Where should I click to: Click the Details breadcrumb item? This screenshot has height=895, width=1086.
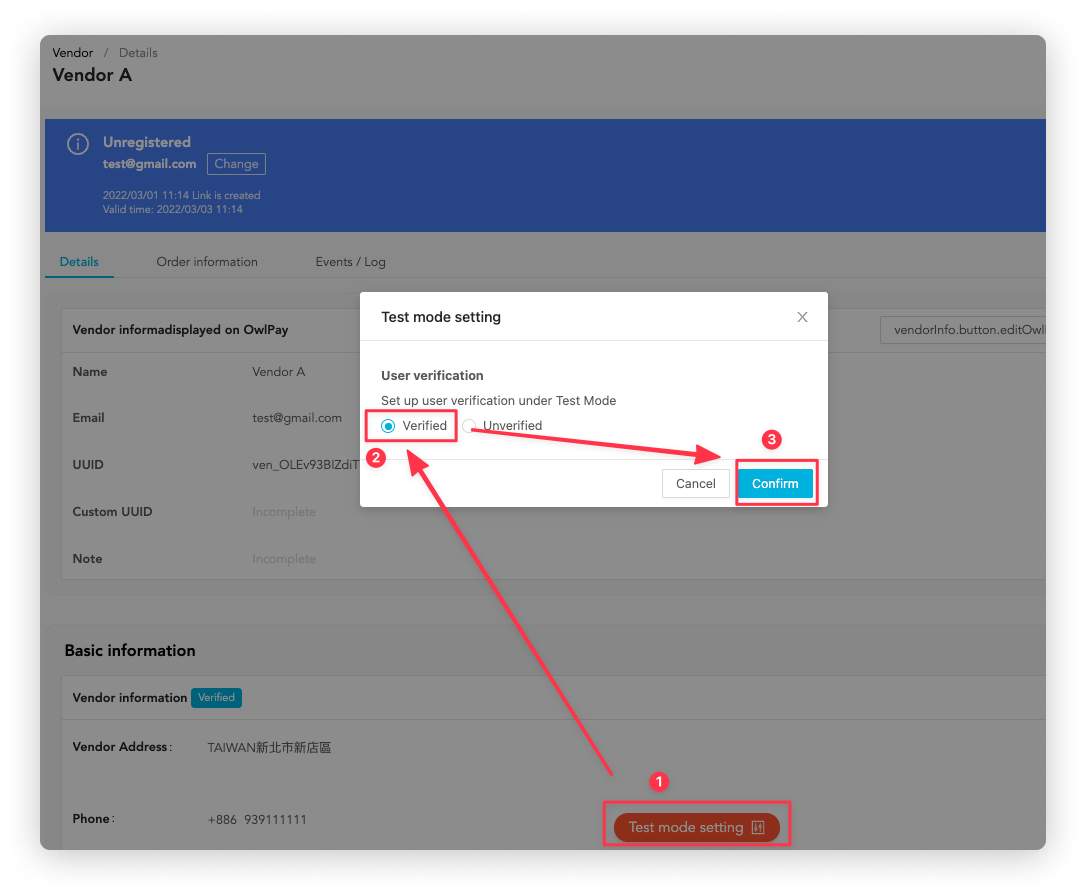coord(138,53)
